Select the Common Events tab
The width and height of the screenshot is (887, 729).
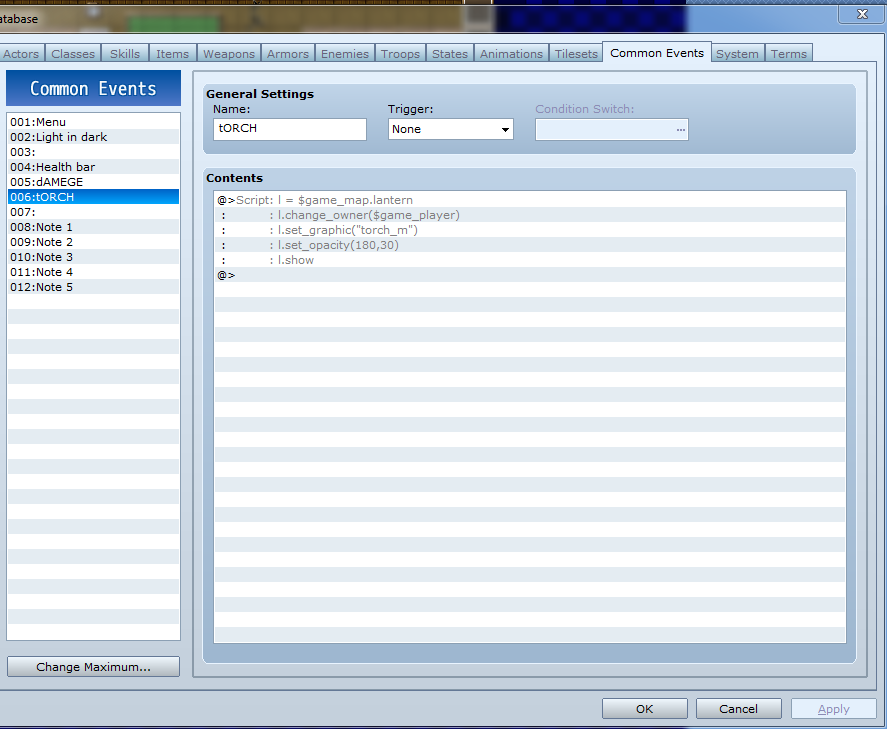(x=657, y=53)
